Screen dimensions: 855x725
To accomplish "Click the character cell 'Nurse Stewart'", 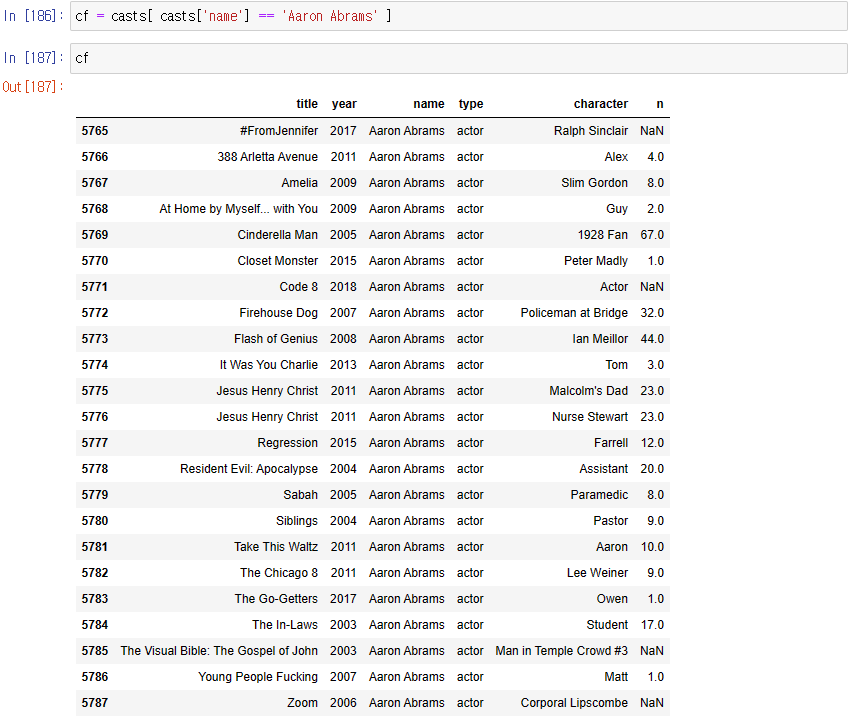I will (591, 417).
